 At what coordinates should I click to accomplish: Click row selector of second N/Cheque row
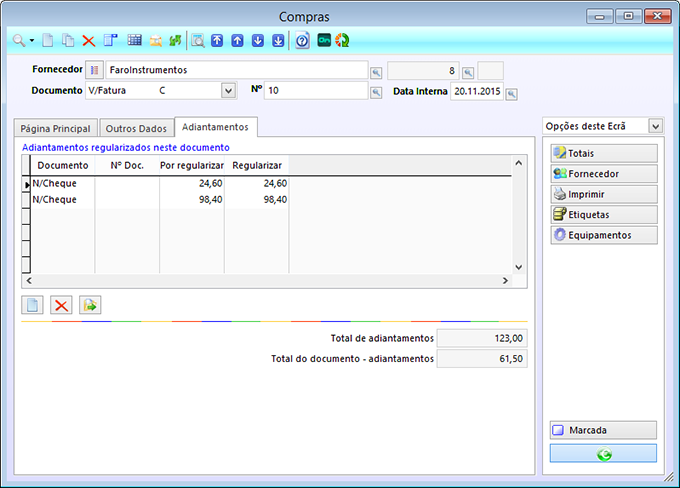coord(26,200)
